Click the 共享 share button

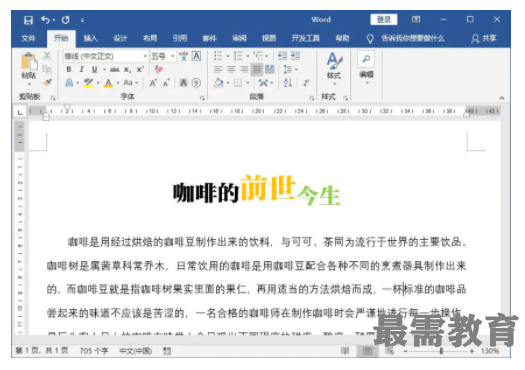click(x=484, y=39)
